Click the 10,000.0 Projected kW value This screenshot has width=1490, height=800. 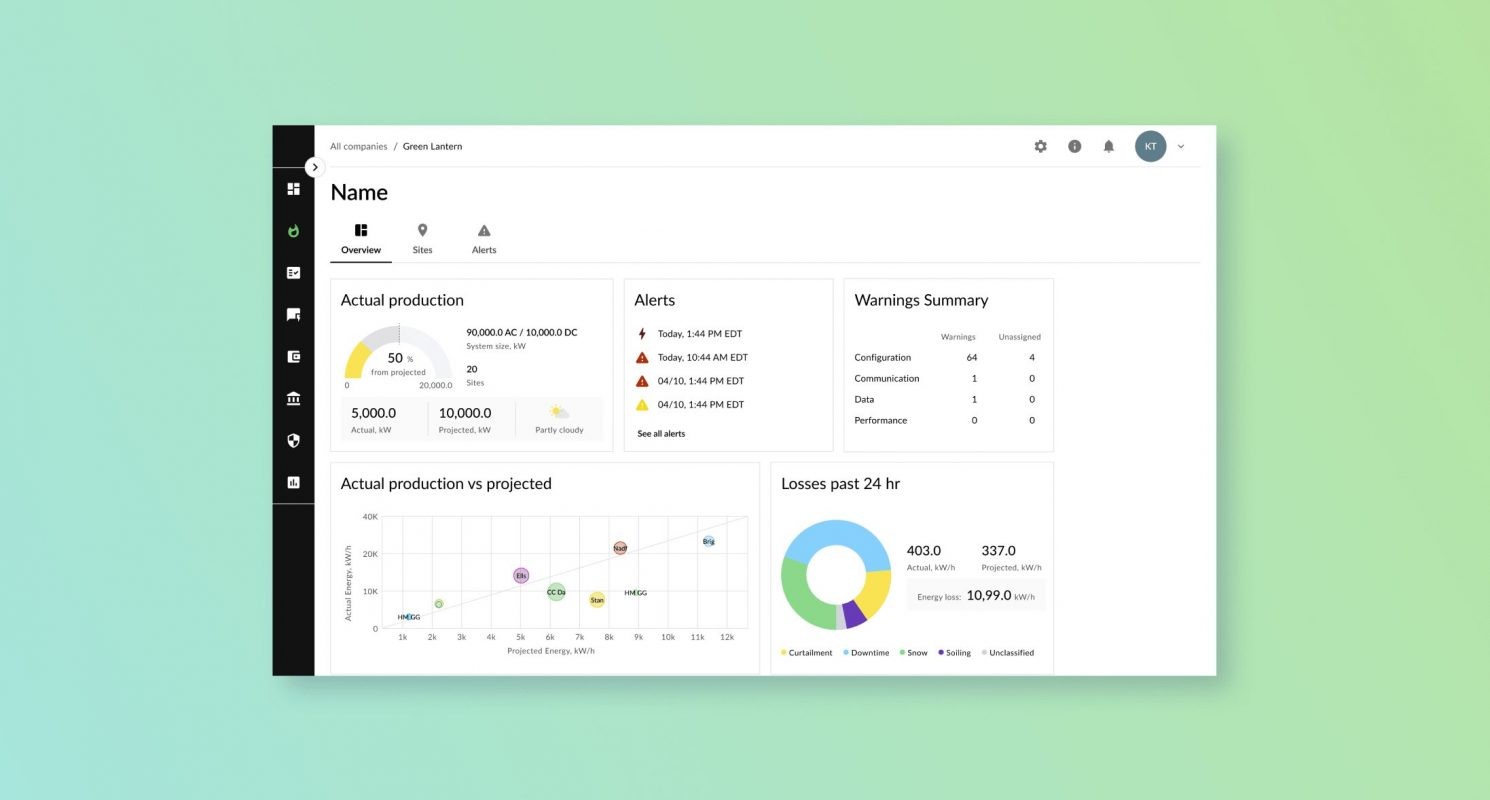[465, 412]
